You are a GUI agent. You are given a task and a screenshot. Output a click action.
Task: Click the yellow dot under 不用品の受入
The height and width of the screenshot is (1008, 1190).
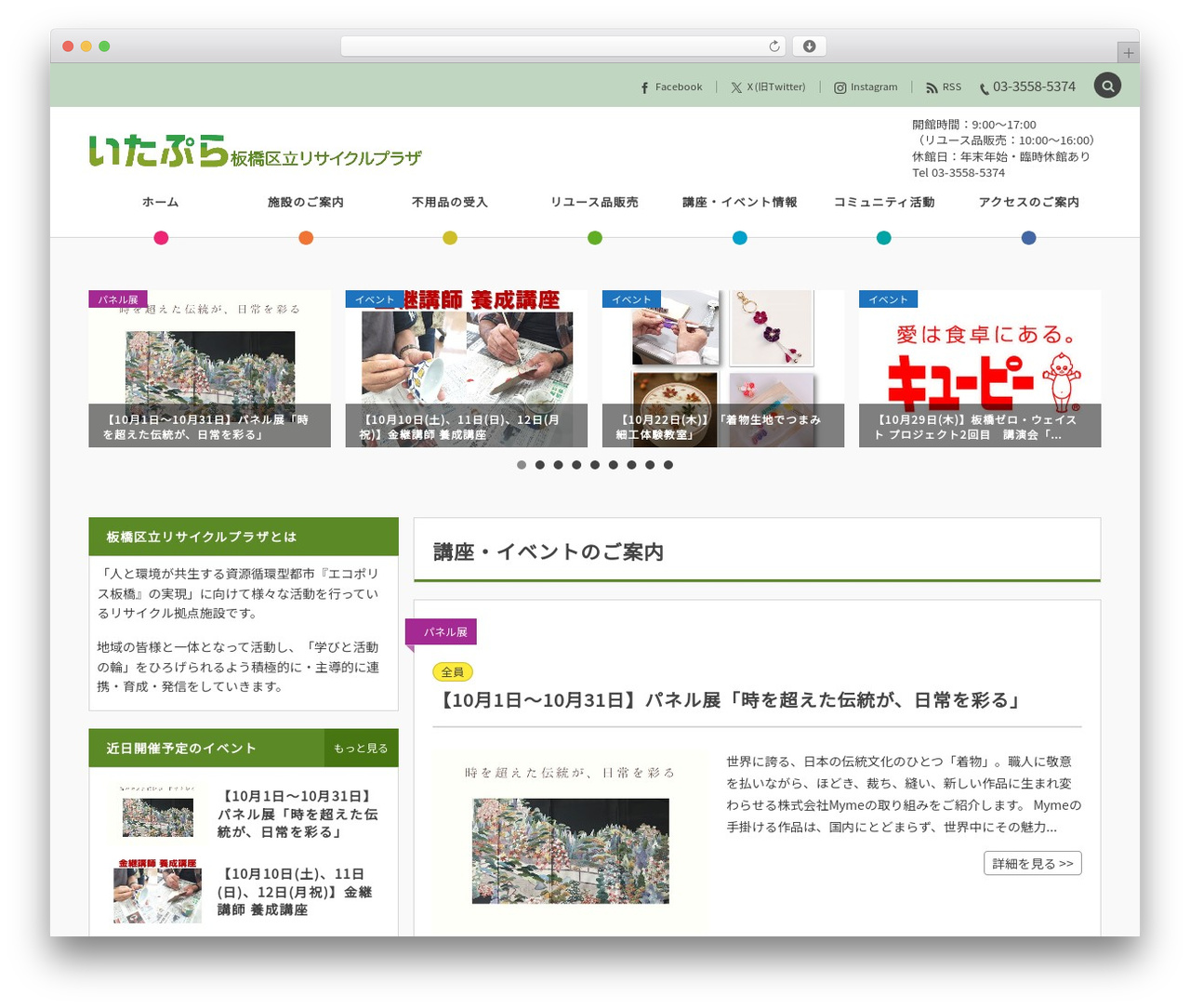coord(450,238)
